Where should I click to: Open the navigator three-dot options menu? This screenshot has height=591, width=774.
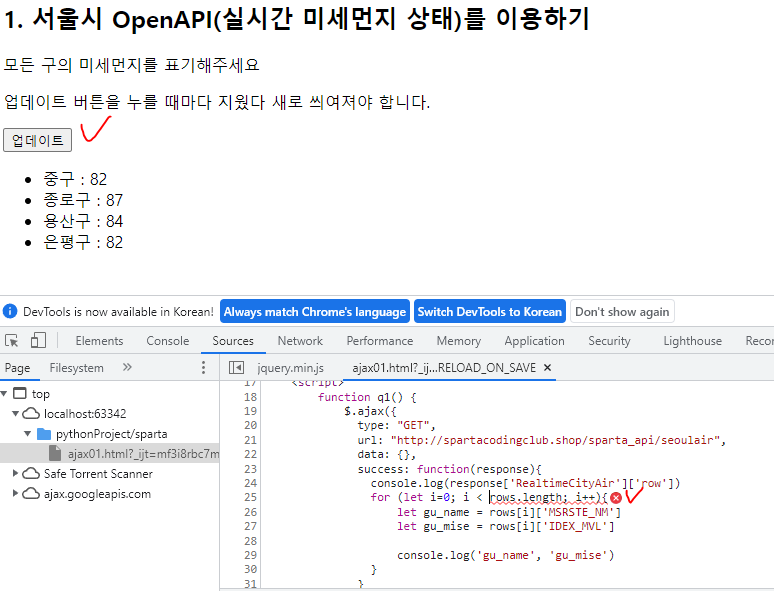tap(203, 367)
